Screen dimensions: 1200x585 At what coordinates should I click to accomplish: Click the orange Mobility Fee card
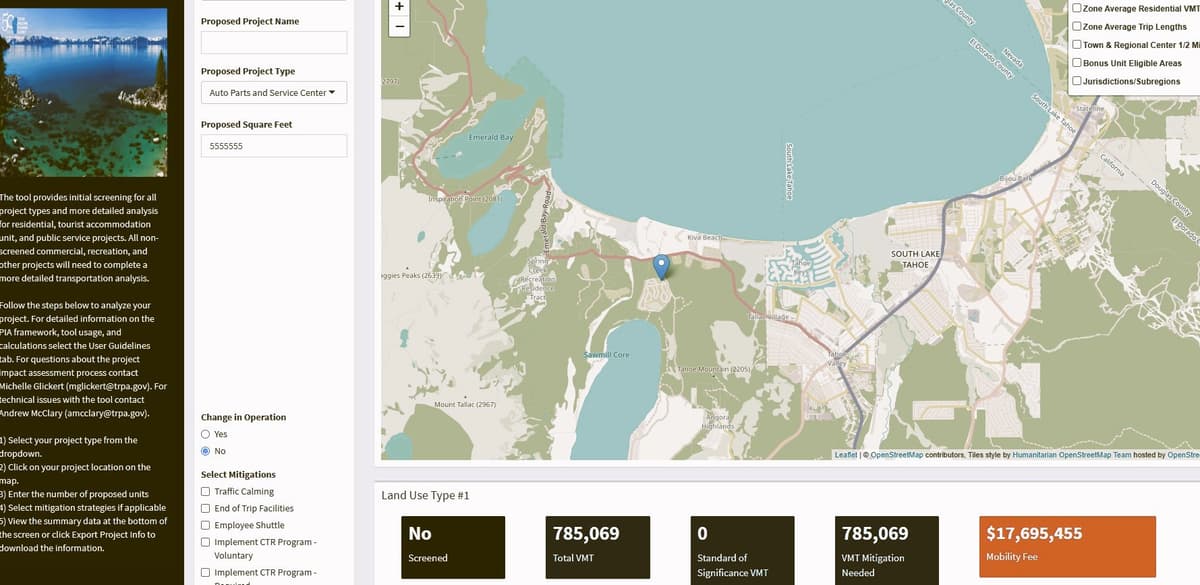pos(1067,546)
